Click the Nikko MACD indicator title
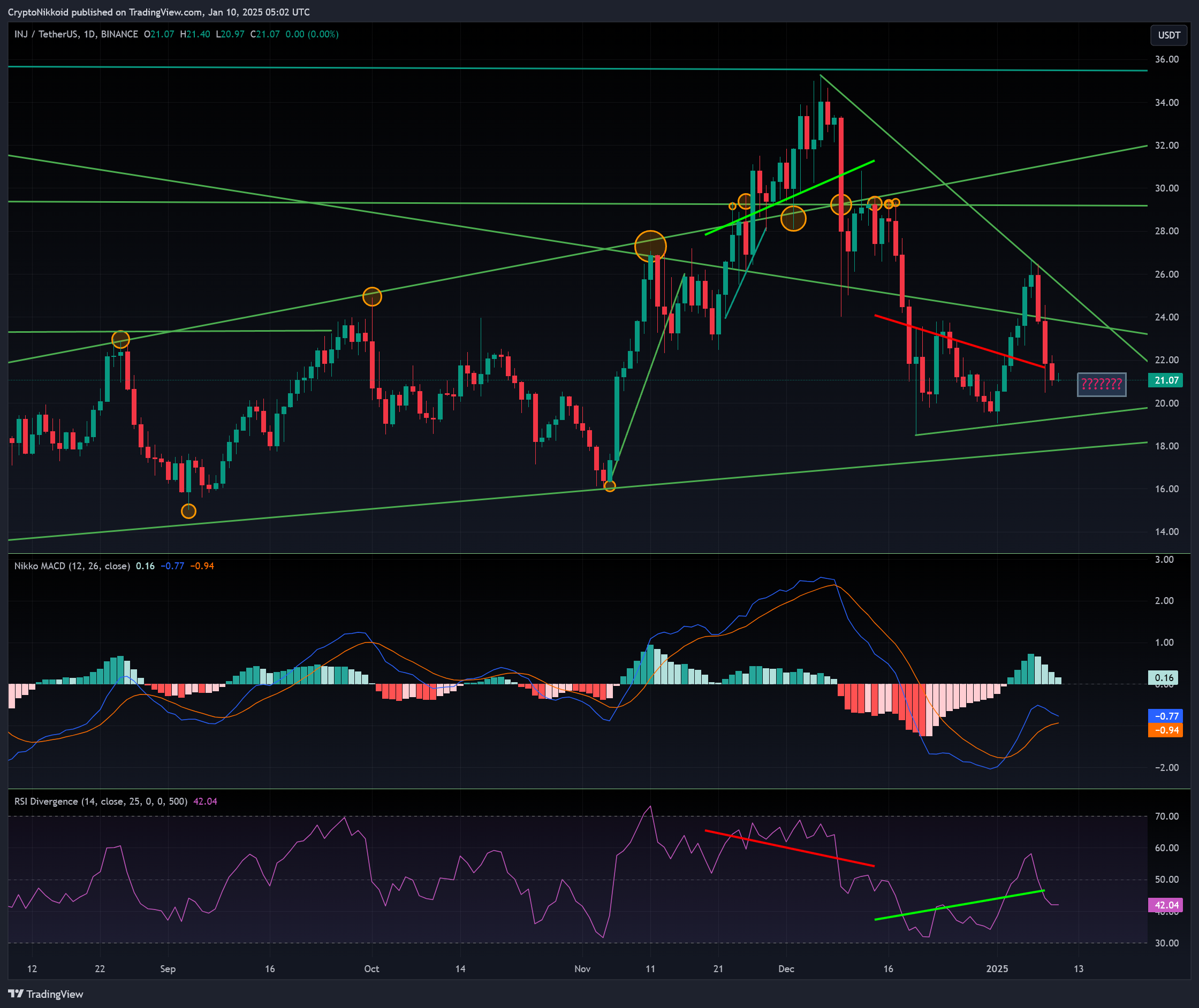This screenshot has width=1199, height=1008. 72,566
